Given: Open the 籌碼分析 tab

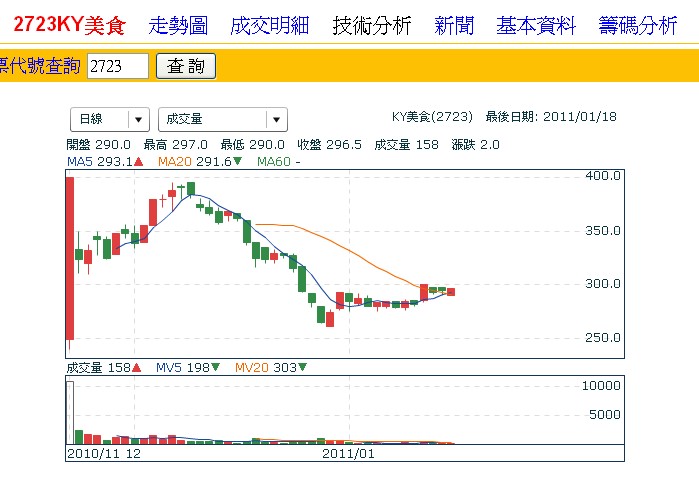Looking at the screenshot, I should point(638,25).
